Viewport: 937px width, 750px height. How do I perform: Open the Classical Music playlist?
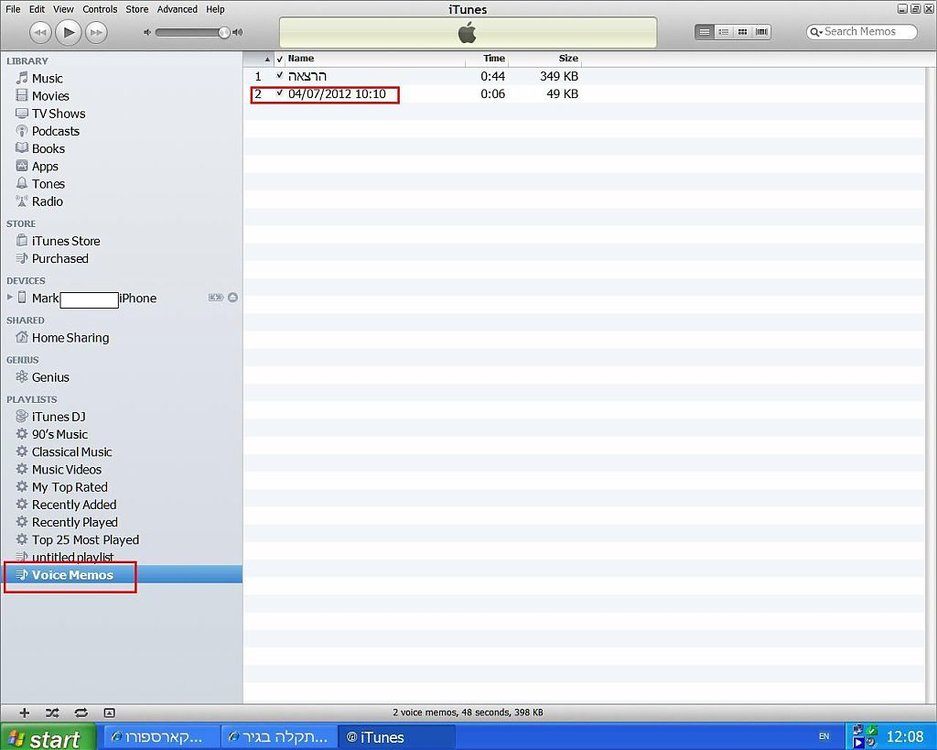pos(72,452)
